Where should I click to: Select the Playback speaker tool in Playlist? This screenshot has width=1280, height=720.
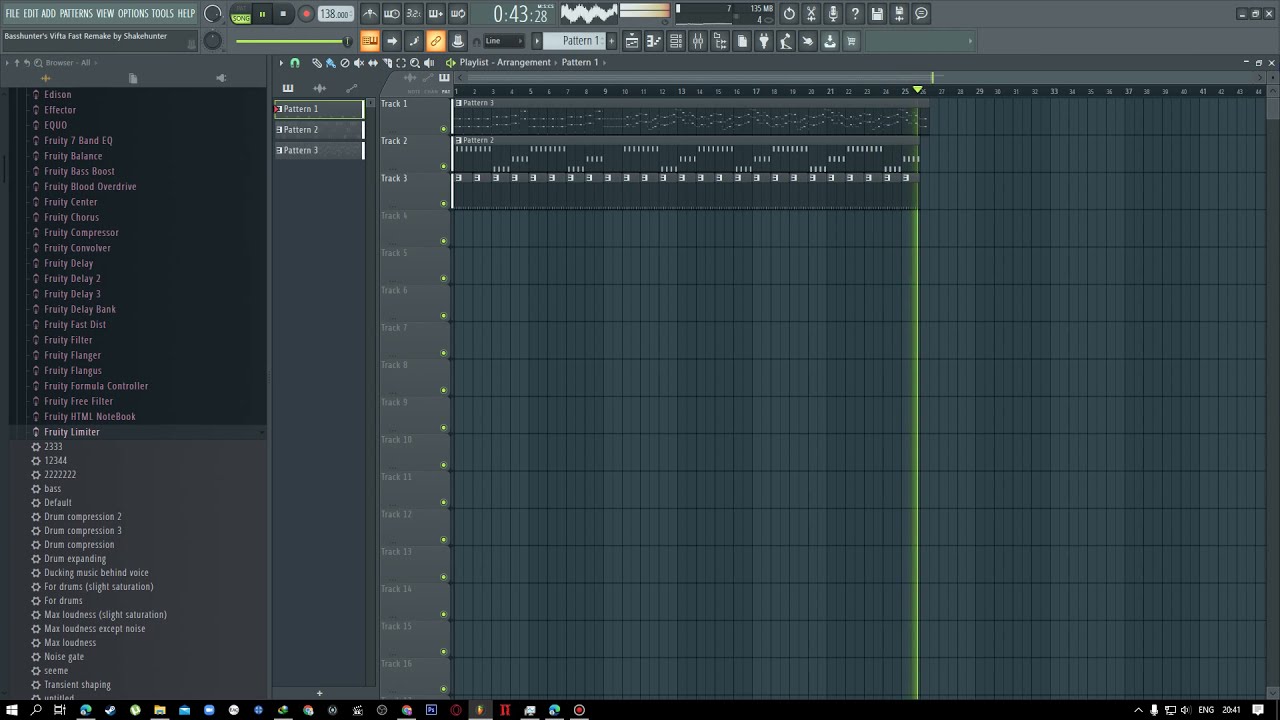point(429,63)
